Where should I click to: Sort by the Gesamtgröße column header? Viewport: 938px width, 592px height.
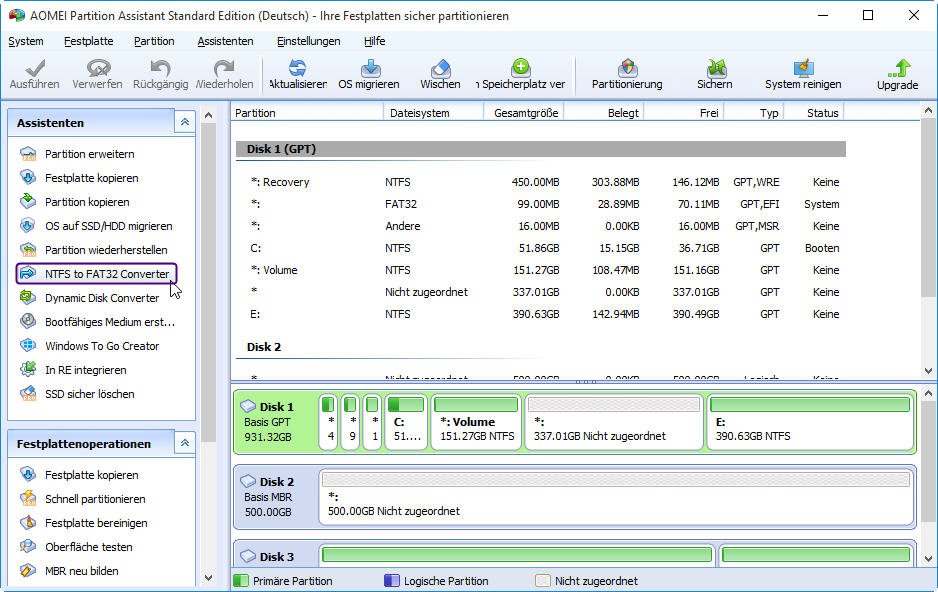(x=523, y=113)
